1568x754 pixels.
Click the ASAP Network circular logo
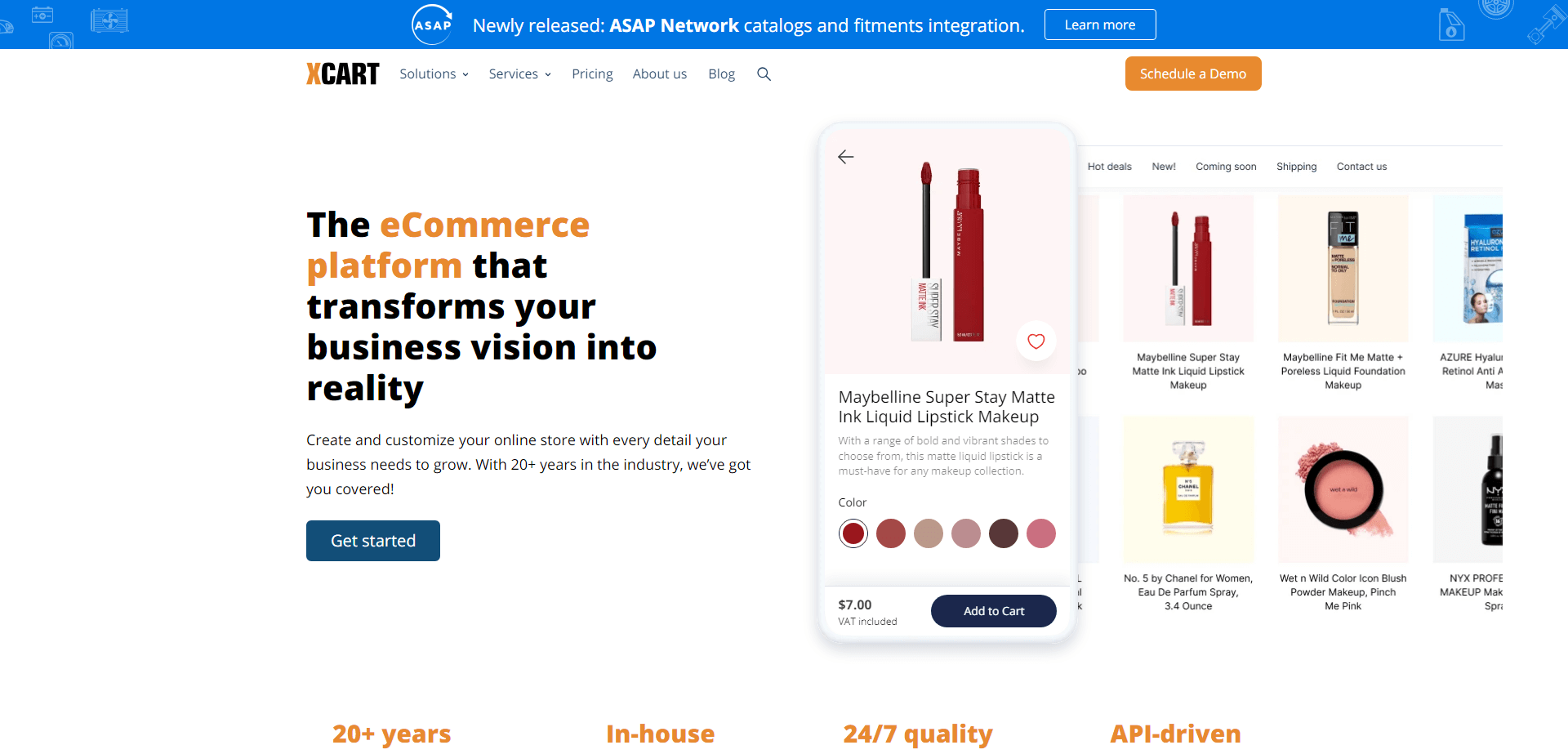click(431, 25)
